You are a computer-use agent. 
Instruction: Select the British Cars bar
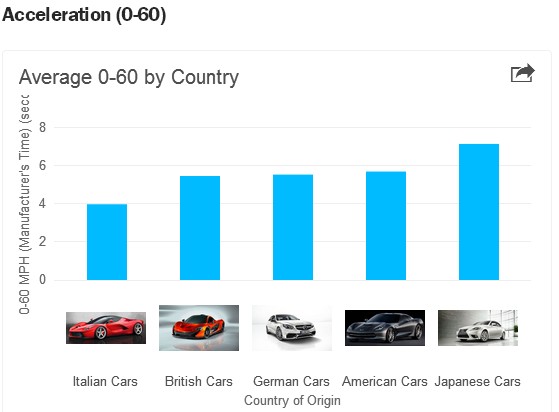click(200, 228)
